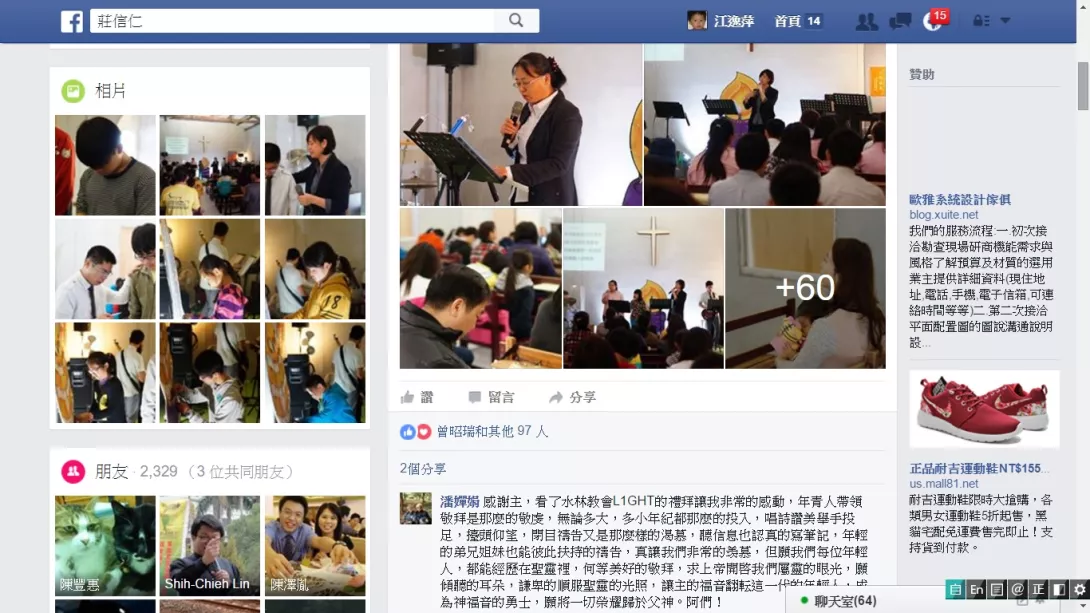1090x613 pixels.
Task: Open the 潘嬋娟 commenter profile link
Action: pyautogui.click(x=459, y=501)
